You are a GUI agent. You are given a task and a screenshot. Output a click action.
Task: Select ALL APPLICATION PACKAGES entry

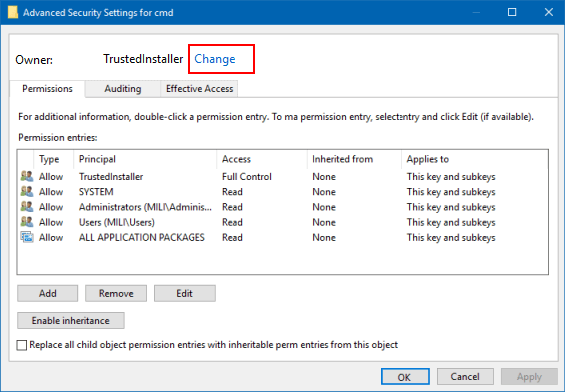pyautogui.click(x=142, y=237)
